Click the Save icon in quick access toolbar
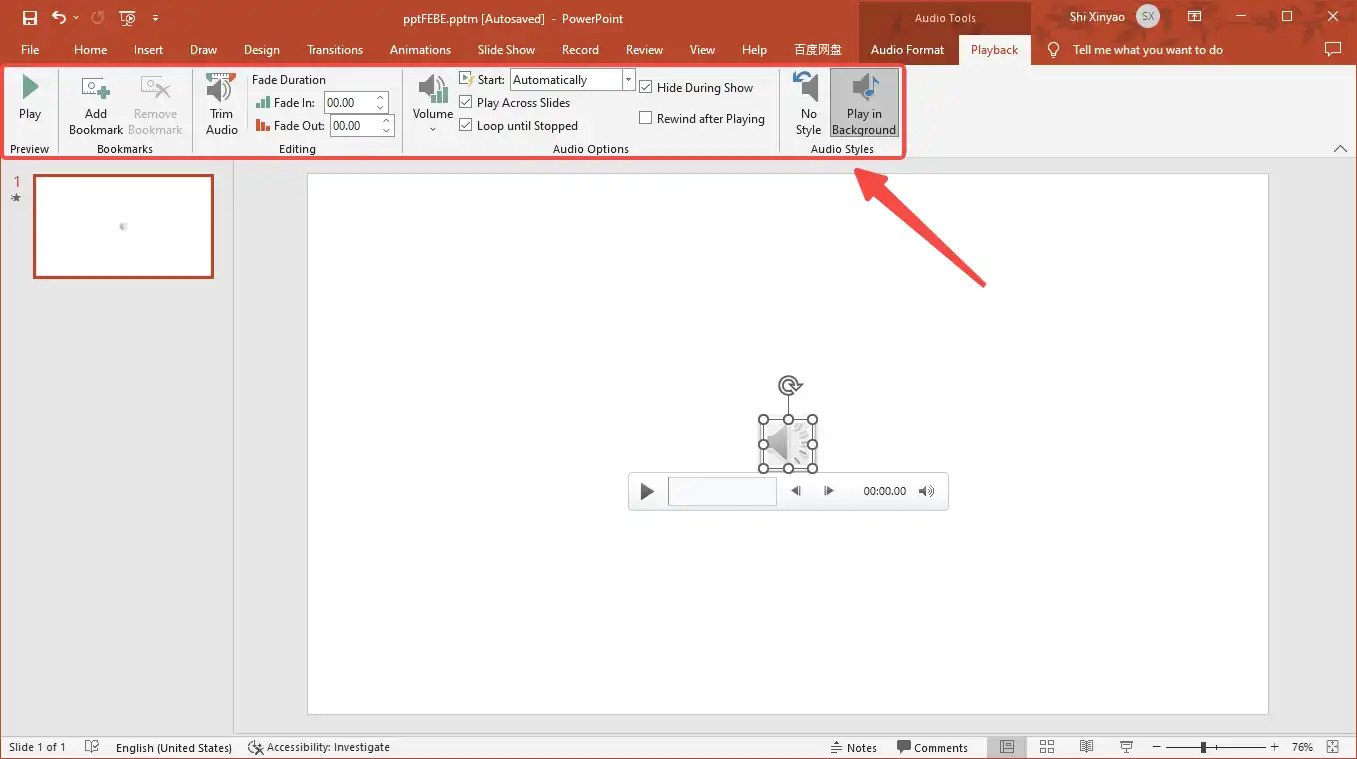The width and height of the screenshot is (1357, 759). [30, 18]
